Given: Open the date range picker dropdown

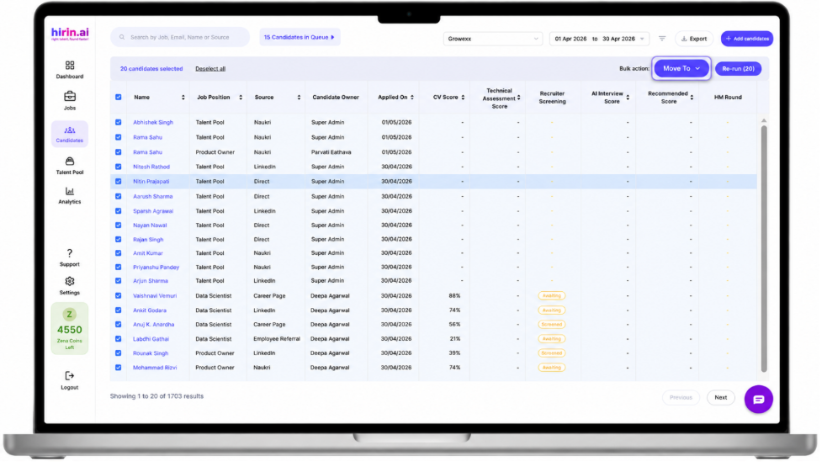Looking at the screenshot, I should pos(599,39).
